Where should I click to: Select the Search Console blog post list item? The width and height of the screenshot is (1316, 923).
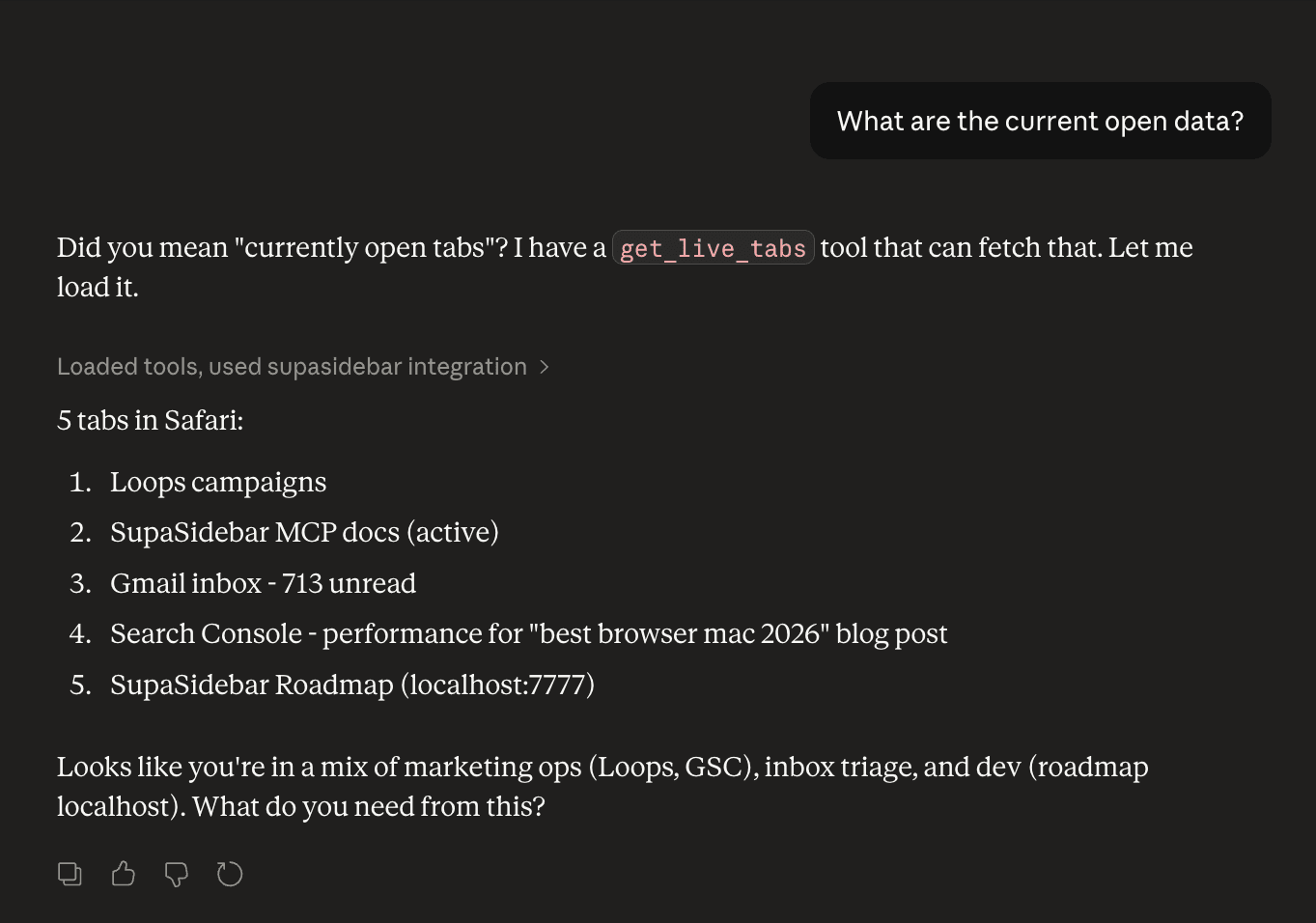[x=528, y=633]
